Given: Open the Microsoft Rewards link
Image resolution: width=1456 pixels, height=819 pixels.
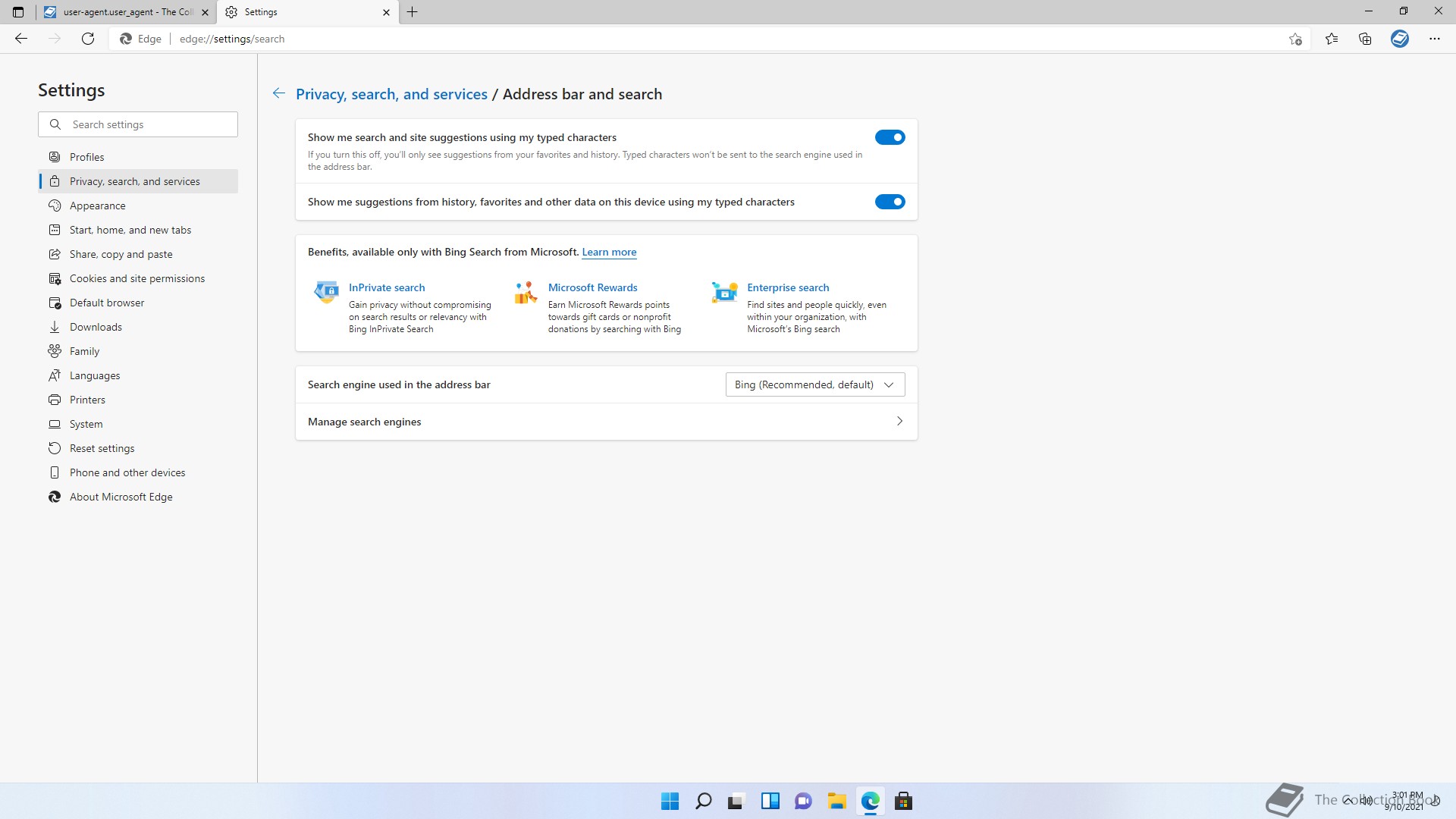Looking at the screenshot, I should click(592, 287).
